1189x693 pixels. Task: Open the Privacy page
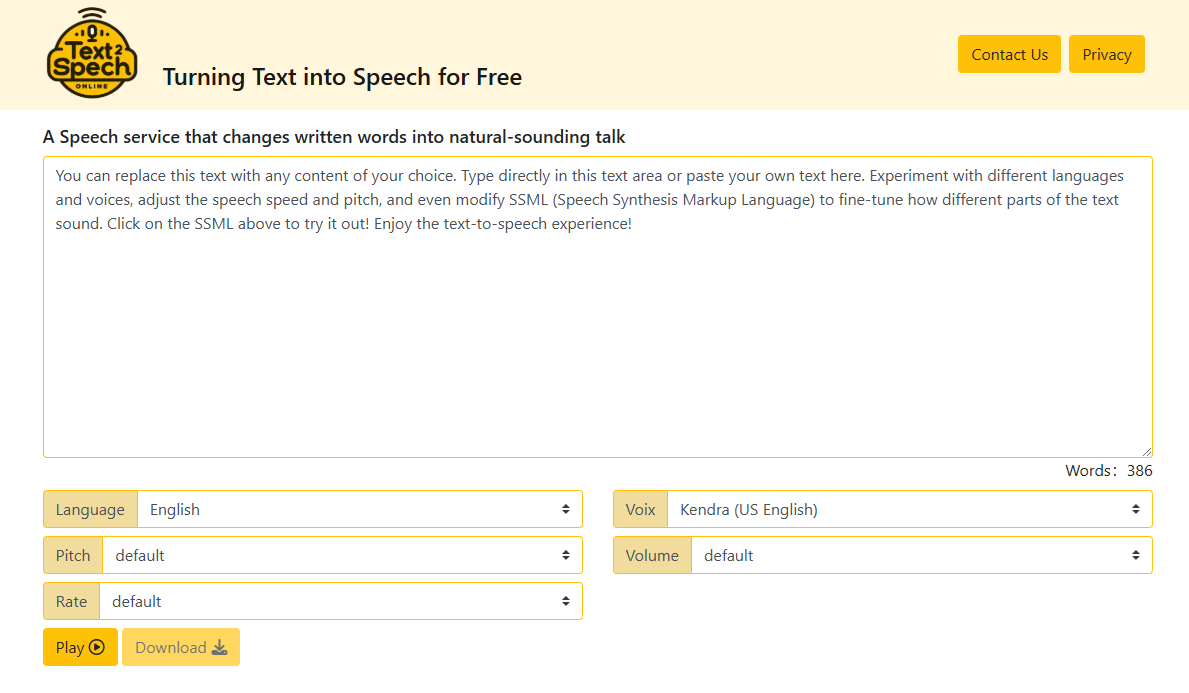[x=1106, y=54]
